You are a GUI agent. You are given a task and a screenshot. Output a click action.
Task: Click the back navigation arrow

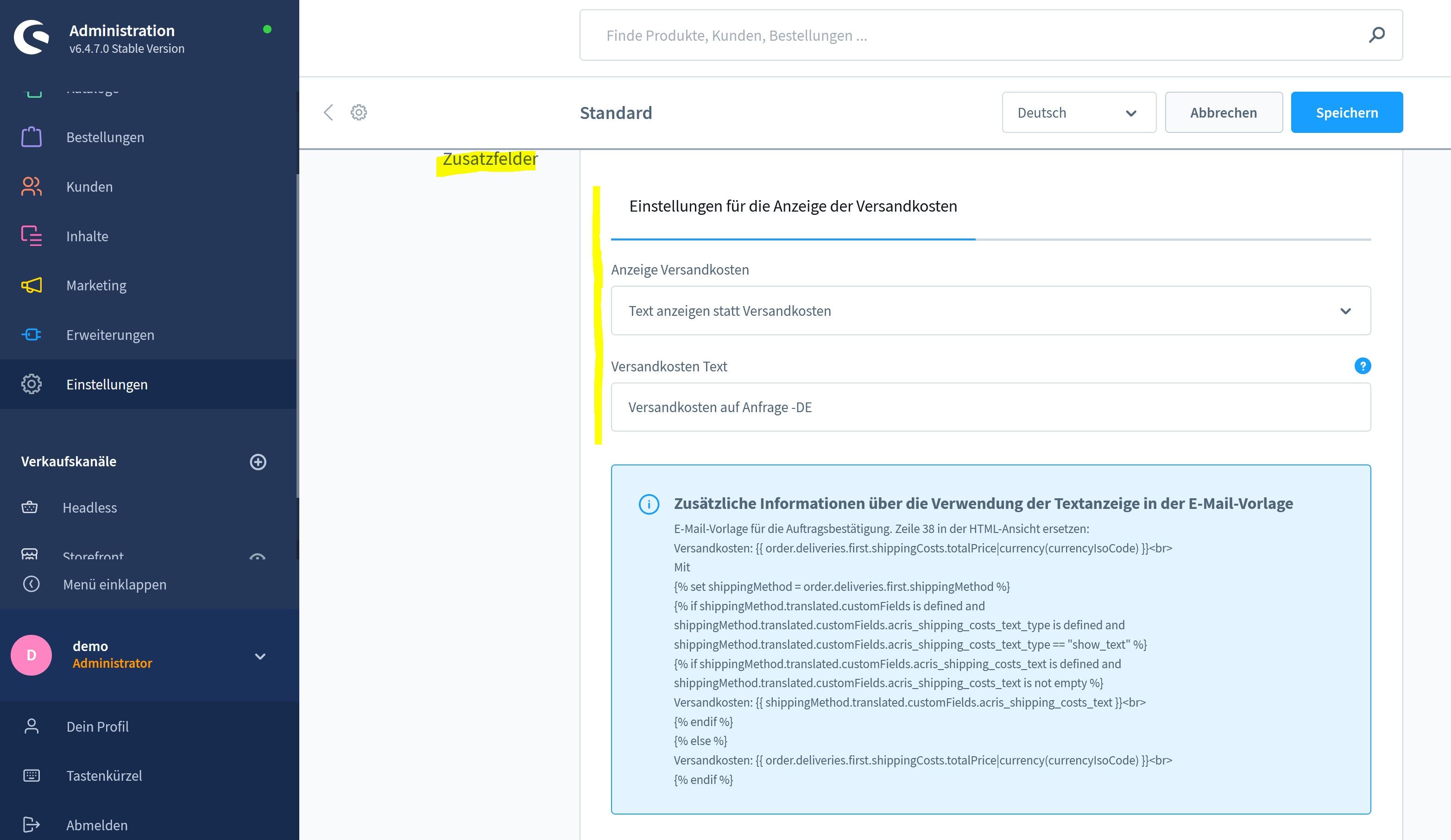(328, 112)
